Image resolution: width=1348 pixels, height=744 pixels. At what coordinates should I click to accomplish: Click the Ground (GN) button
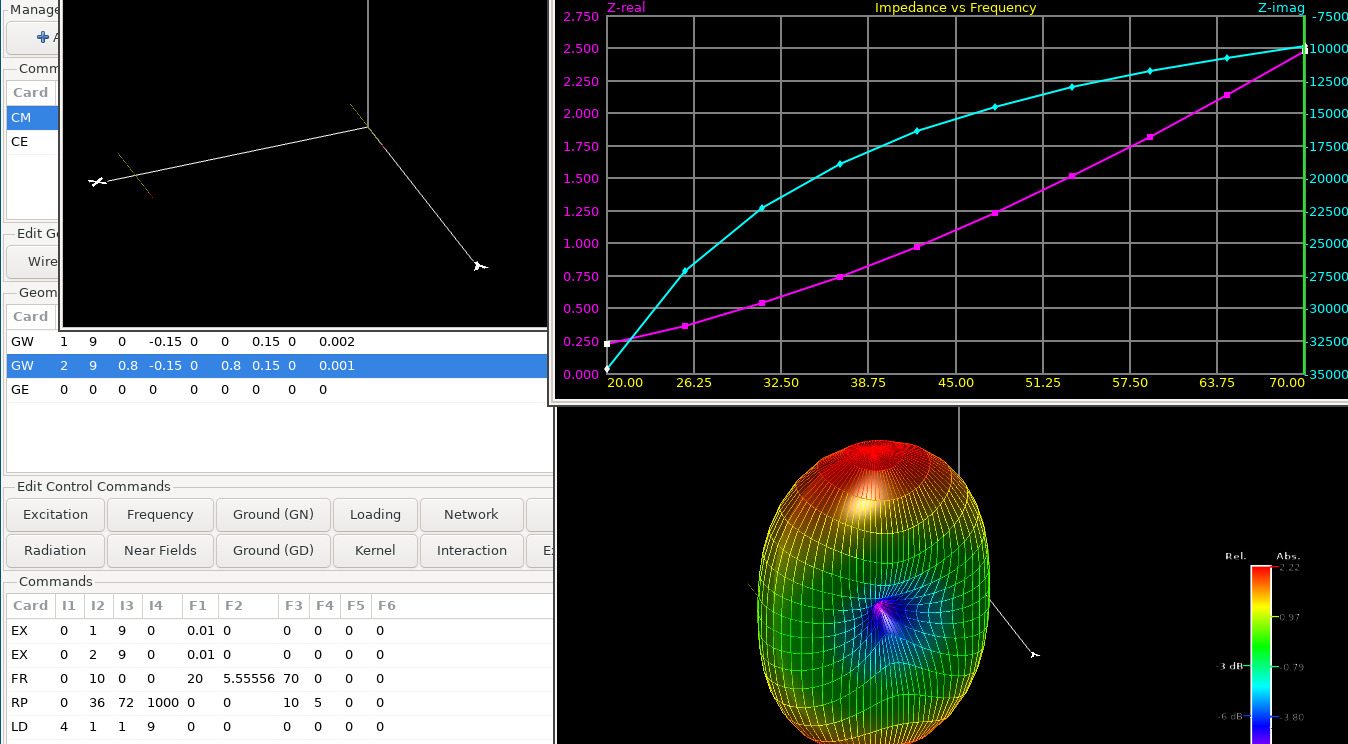[273, 515]
